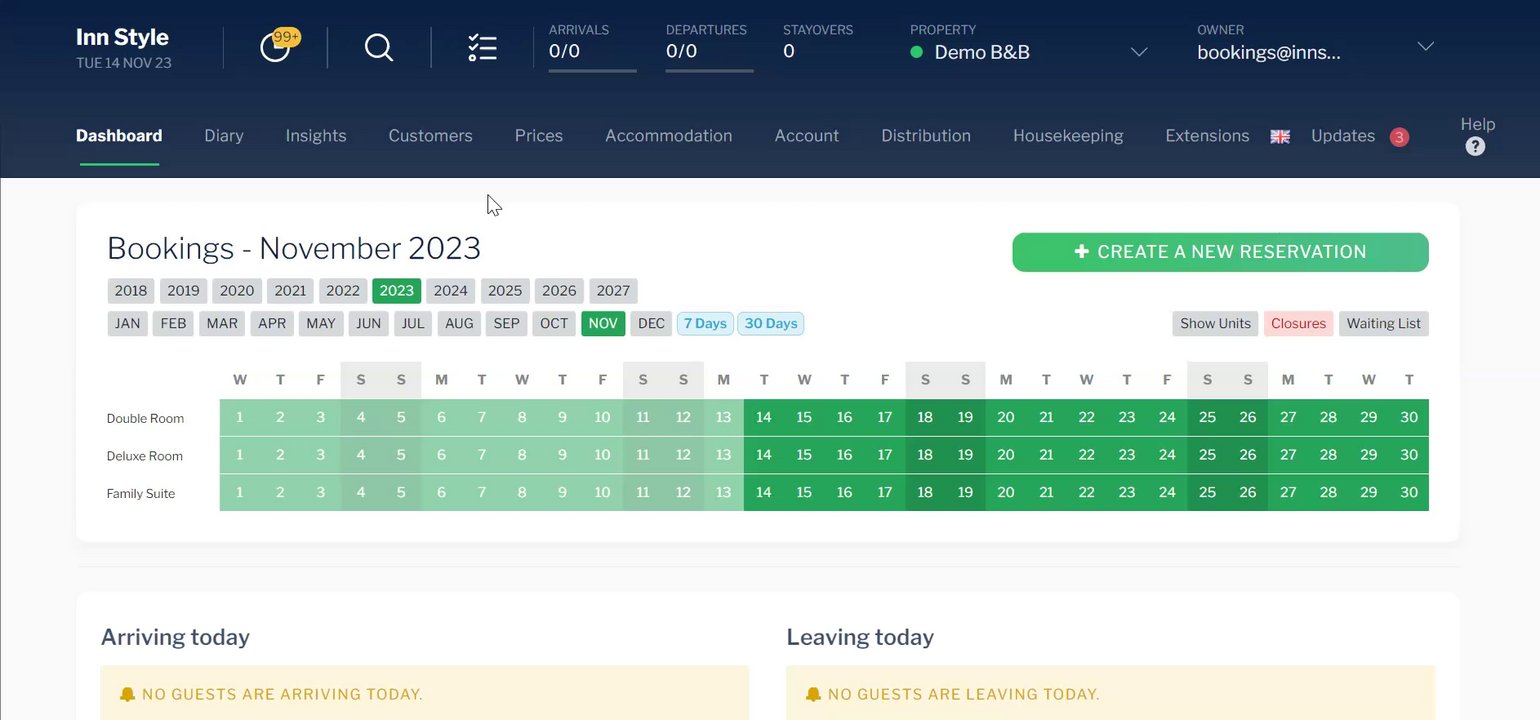Open the Distribution tab
The width and height of the screenshot is (1540, 720).
(926, 136)
